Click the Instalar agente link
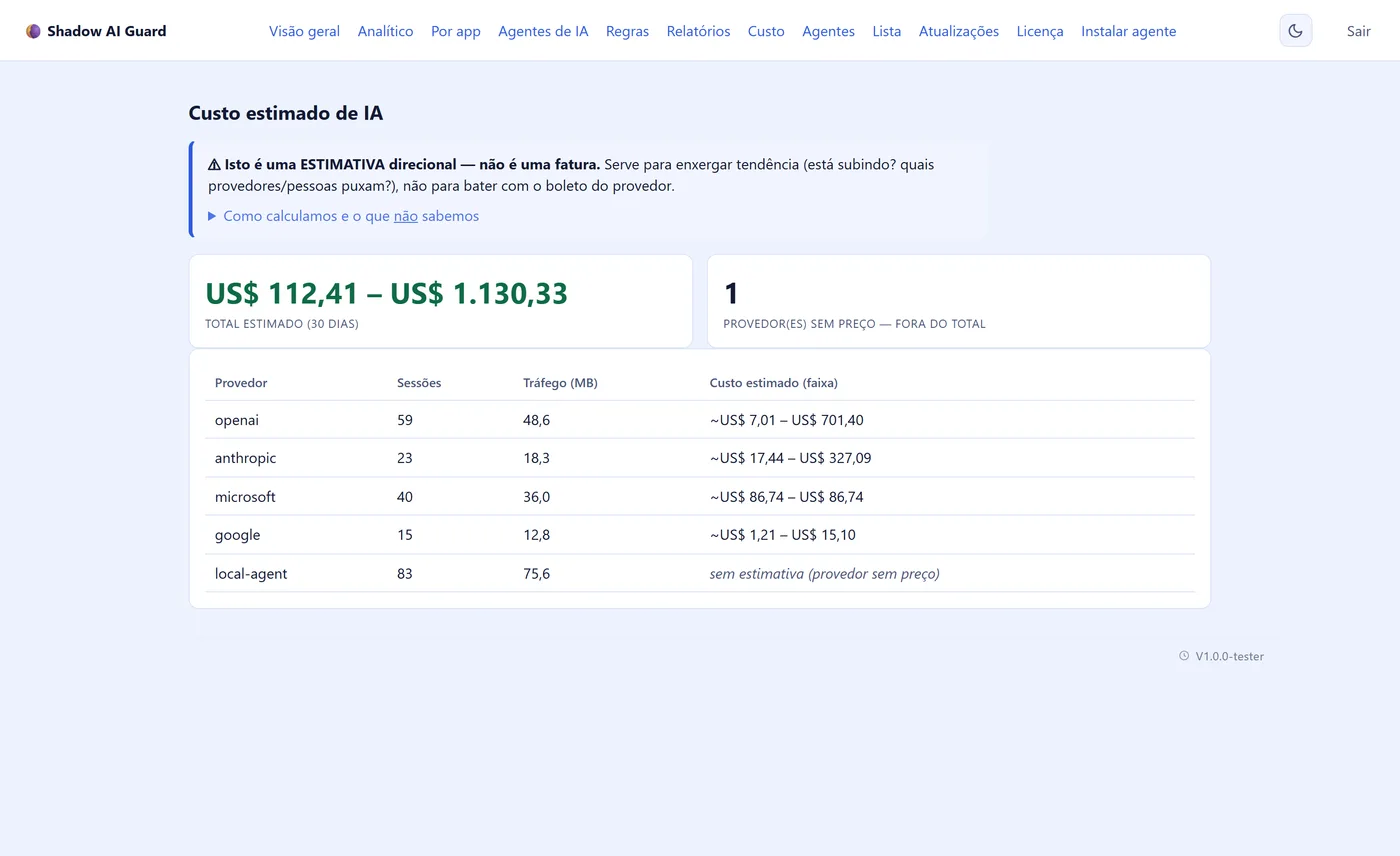 click(x=1128, y=31)
